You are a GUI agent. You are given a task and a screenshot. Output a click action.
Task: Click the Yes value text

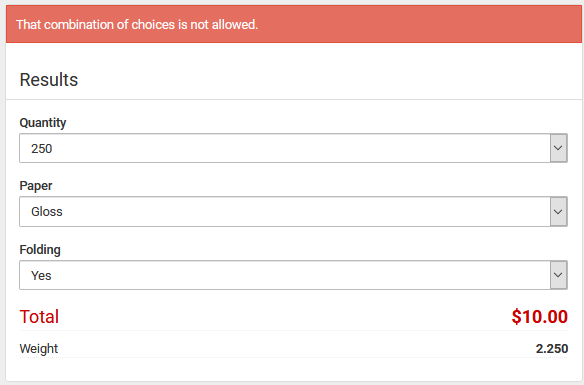click(41, 276)
